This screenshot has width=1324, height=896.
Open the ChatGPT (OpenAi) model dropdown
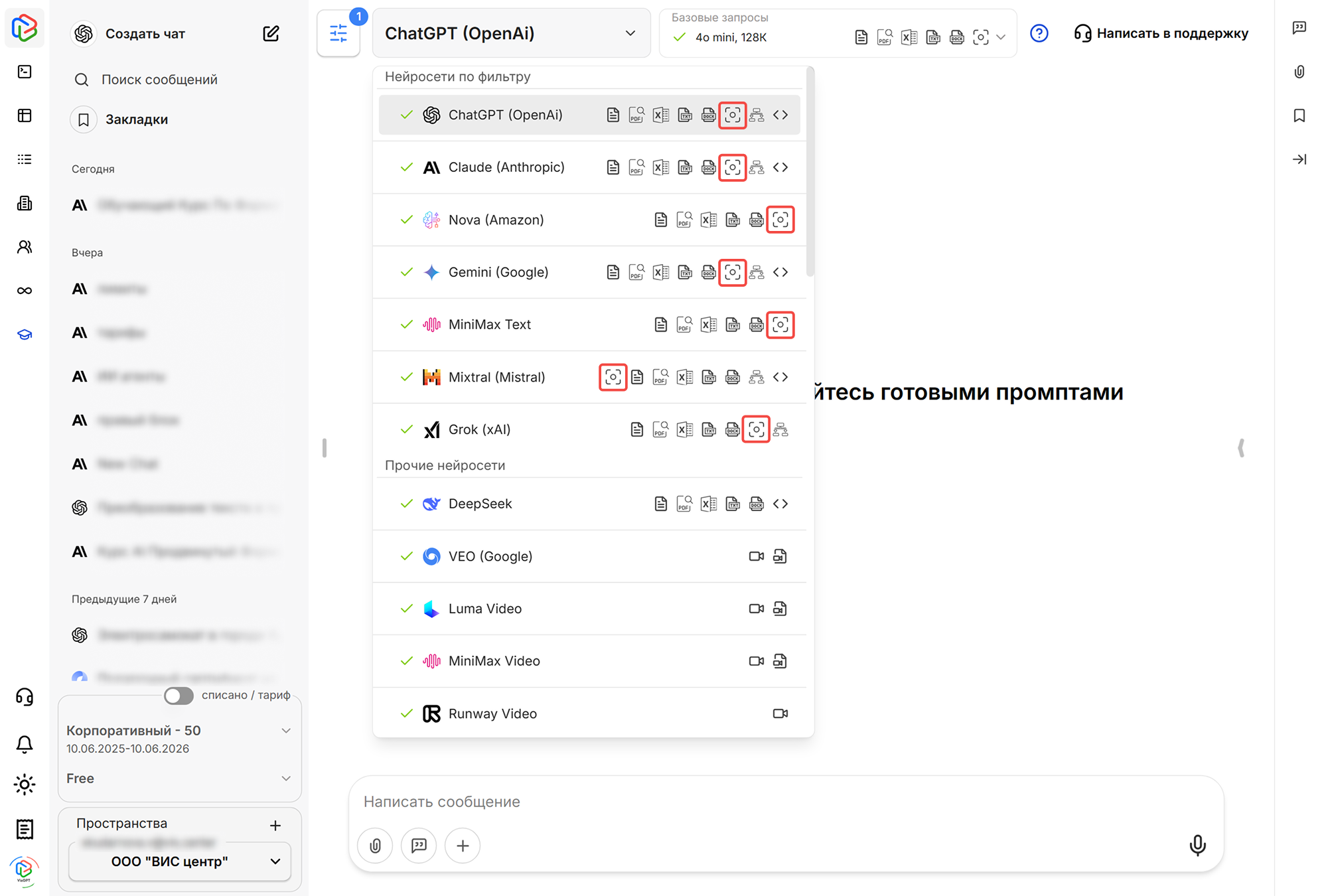pos(511,33)
